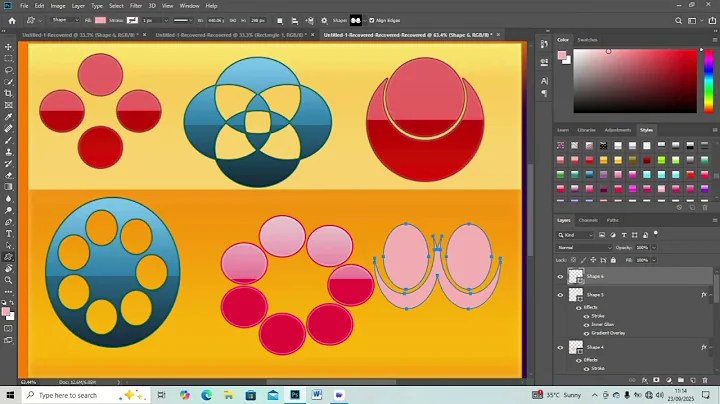Create new fill or adjustment layer
Viewport: 720px width, 404px height.
(x=669, y=380)
